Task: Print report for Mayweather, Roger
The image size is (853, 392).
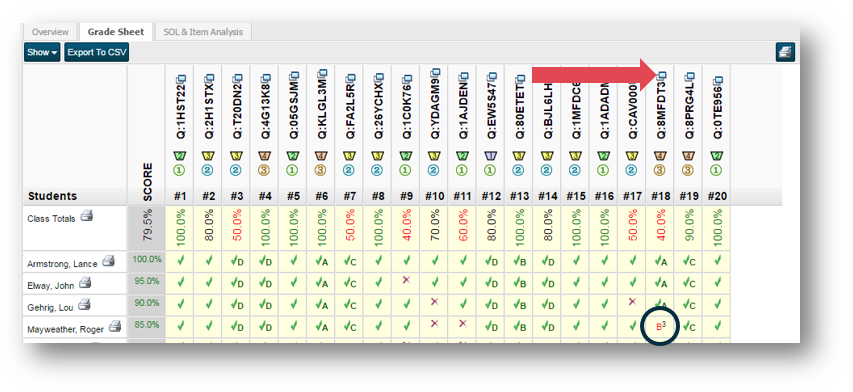Action: (115, 326)
